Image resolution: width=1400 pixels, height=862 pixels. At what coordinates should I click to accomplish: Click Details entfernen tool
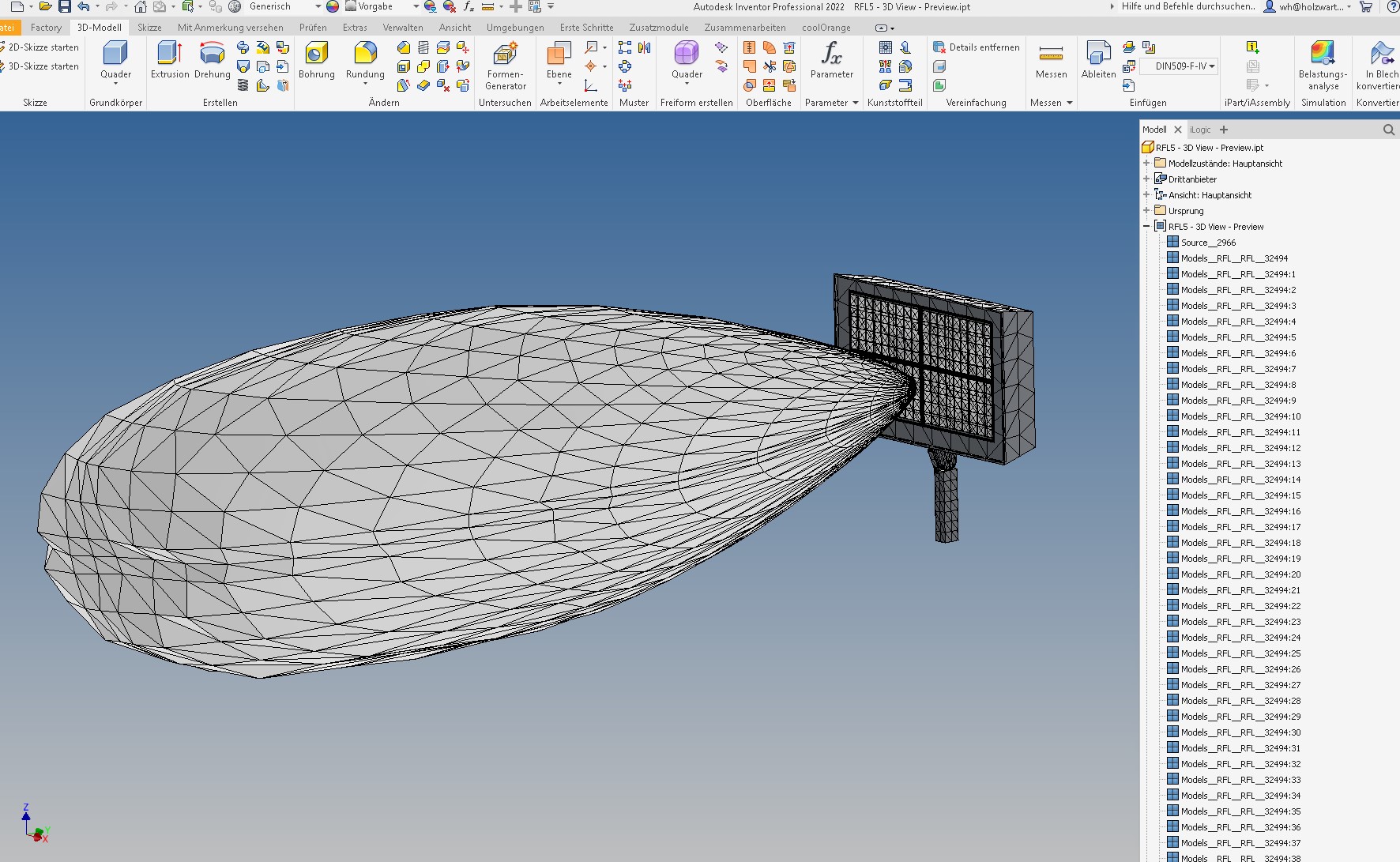976,47
